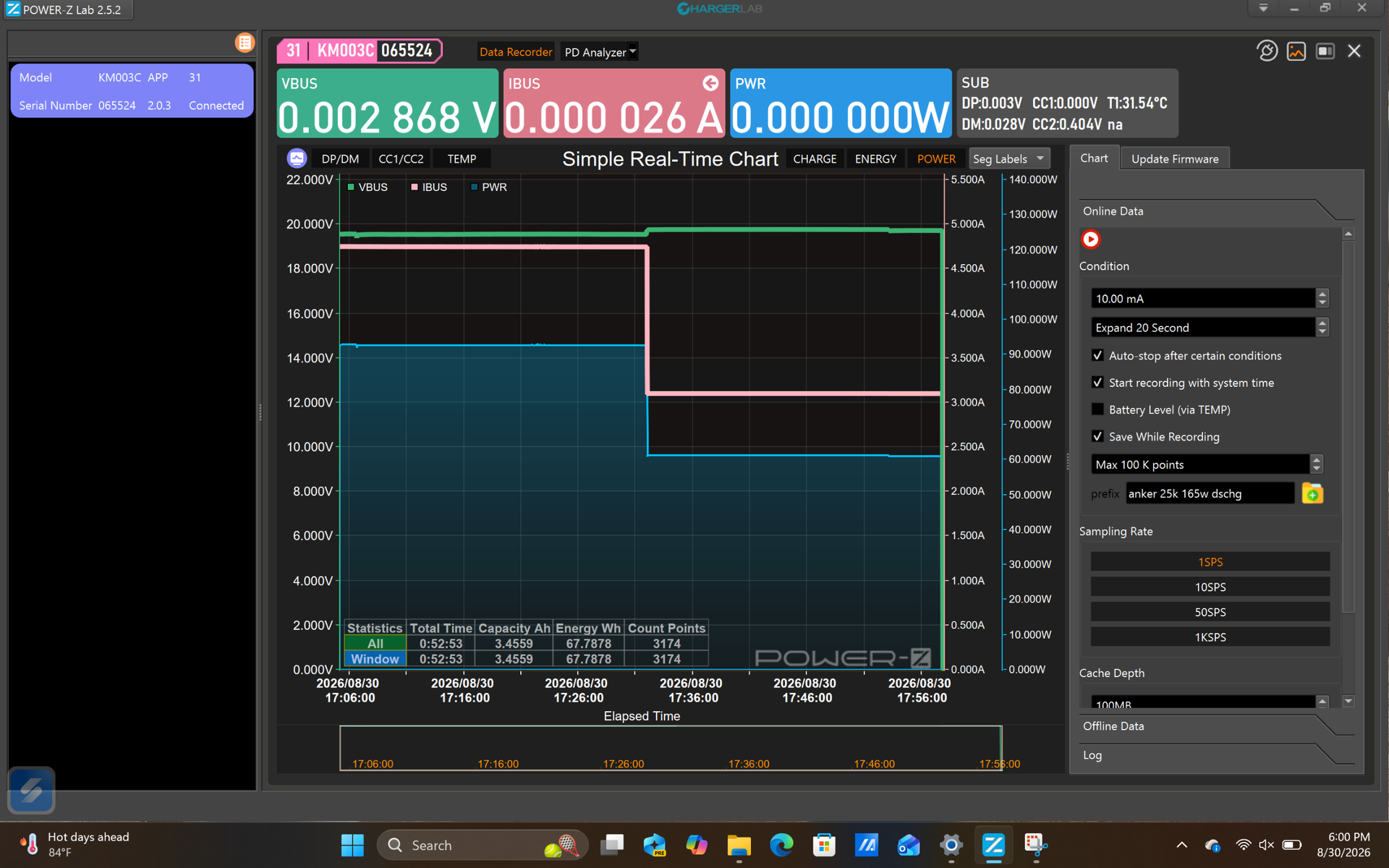Click POWER-Z app icon on the taskbar
Screen dimensions: 1389x868
(993, 845)
